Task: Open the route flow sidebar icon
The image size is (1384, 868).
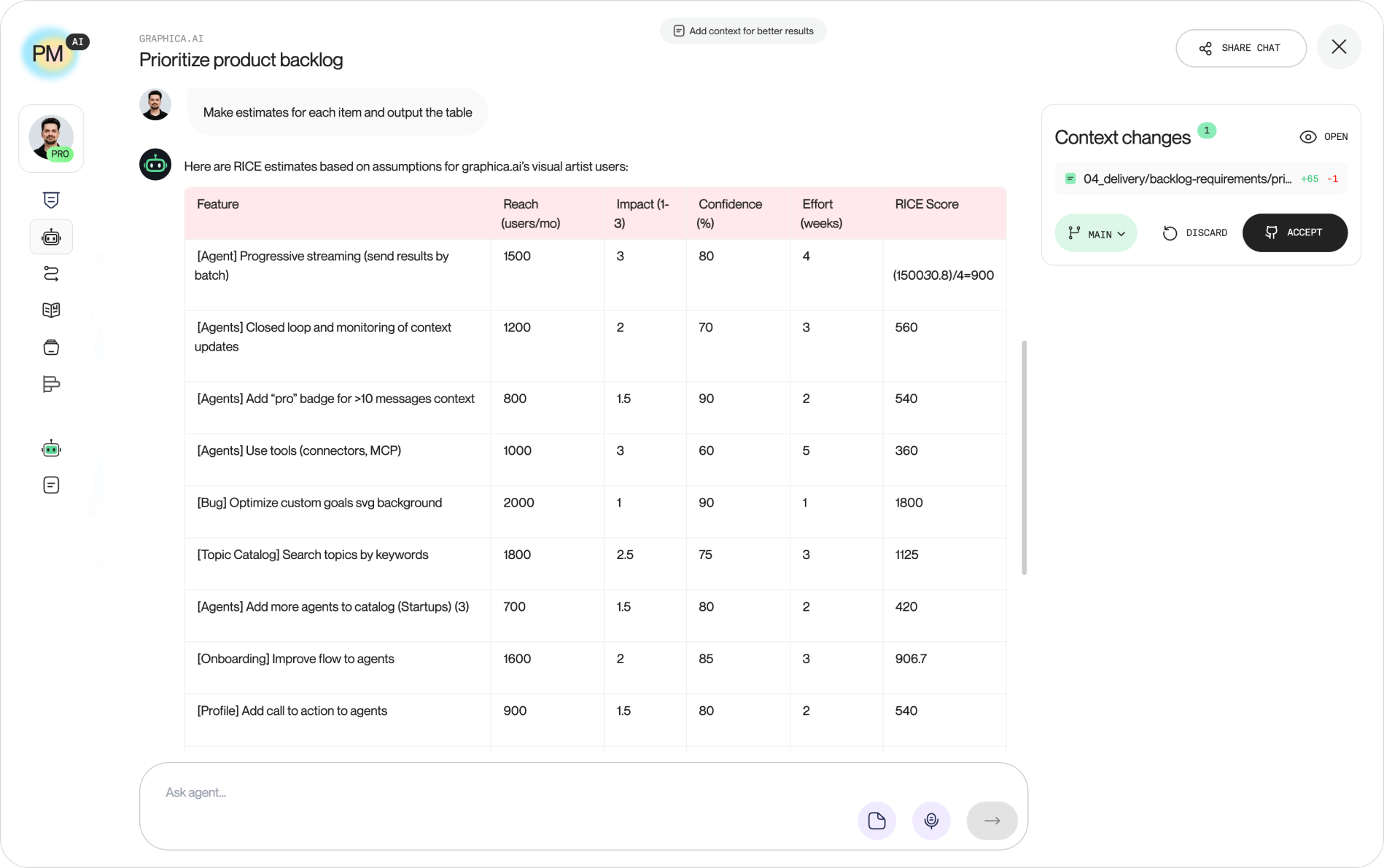Action: click(51, 273)
